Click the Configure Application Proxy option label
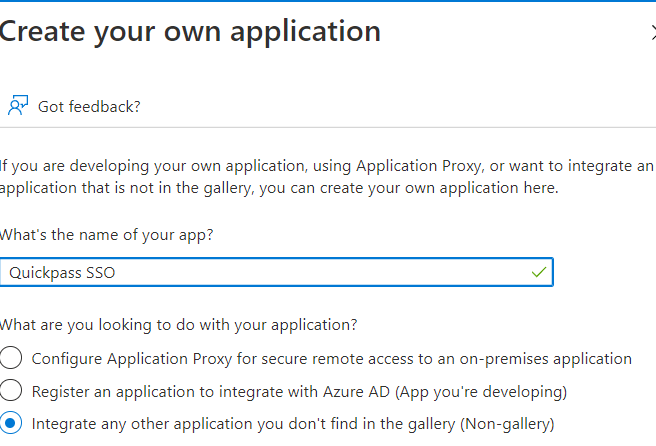The image size is (656, 446). [332, 359]
